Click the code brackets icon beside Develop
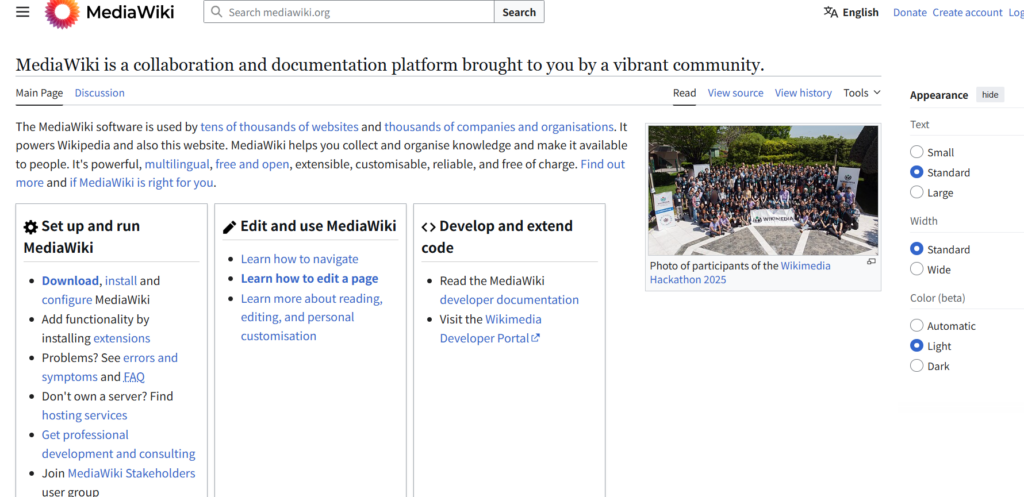Screen dimensions: 1024x497 coord(428,227)
